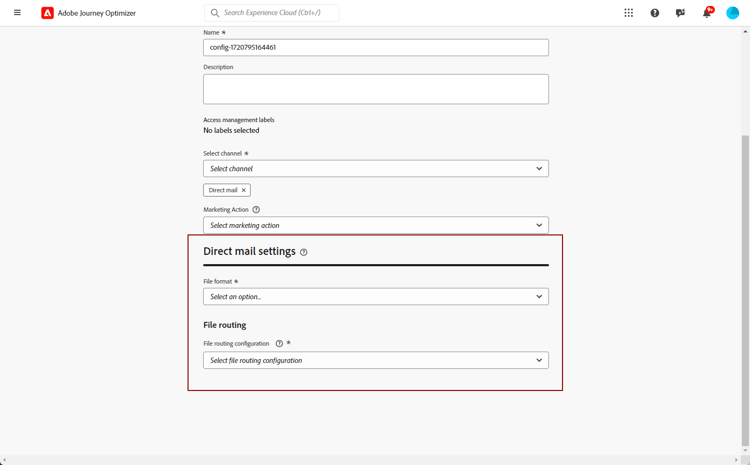
Task: Expand the file routing configuration dropdown
Action: tap(375, 360)
